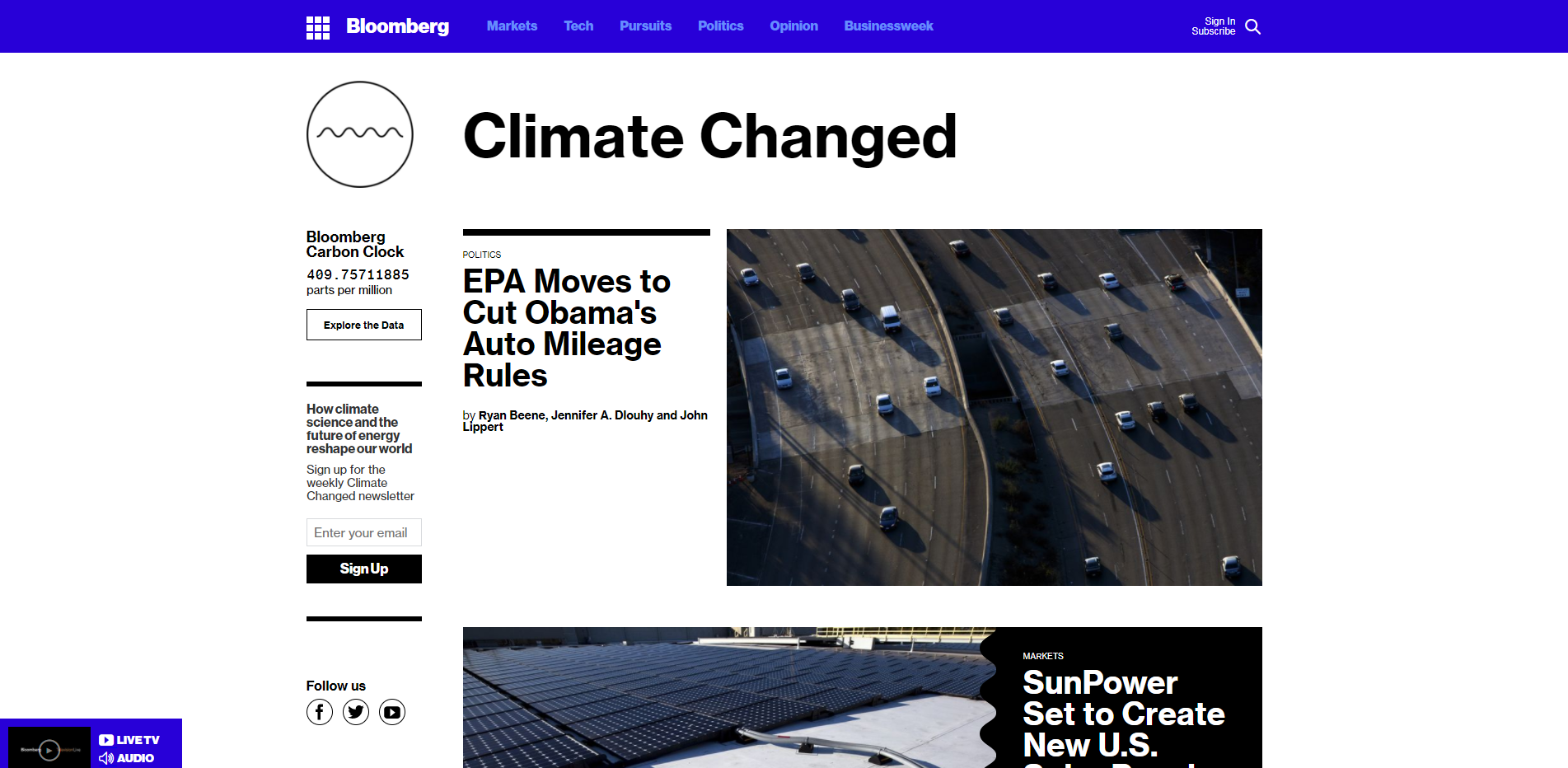Screen dimensions: 1568x768
Task: Open Bloomberg's Twitter profile icon
Action: pyautogui.click(x=356, y=712)
